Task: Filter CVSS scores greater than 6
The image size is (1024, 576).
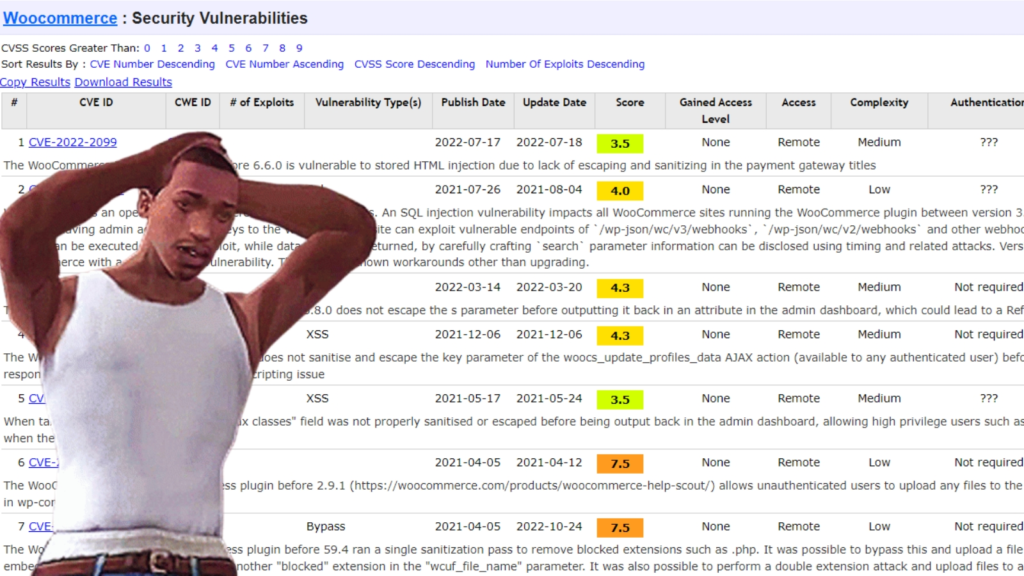Action: 248,48
